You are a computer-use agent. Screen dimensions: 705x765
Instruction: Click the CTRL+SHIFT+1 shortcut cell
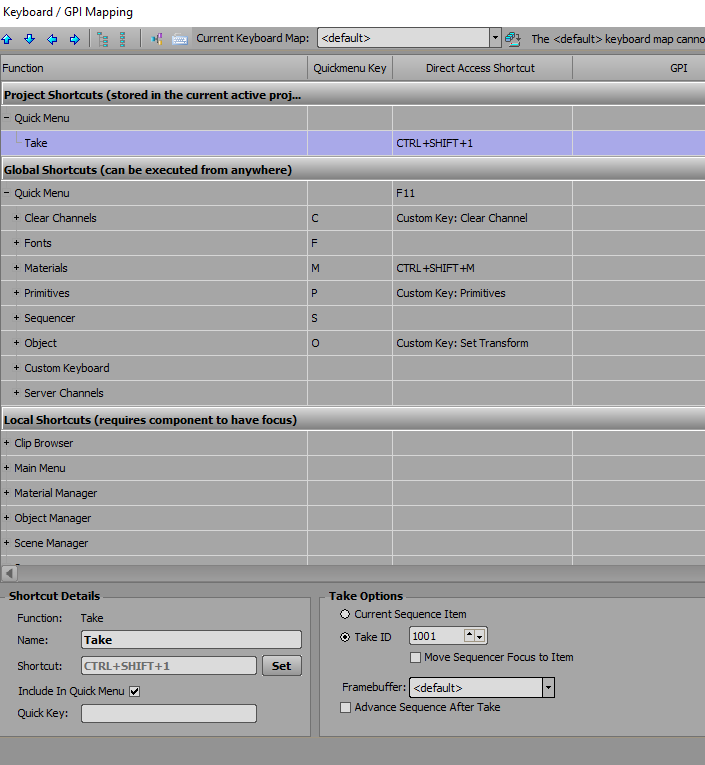(x=482, y=143)
